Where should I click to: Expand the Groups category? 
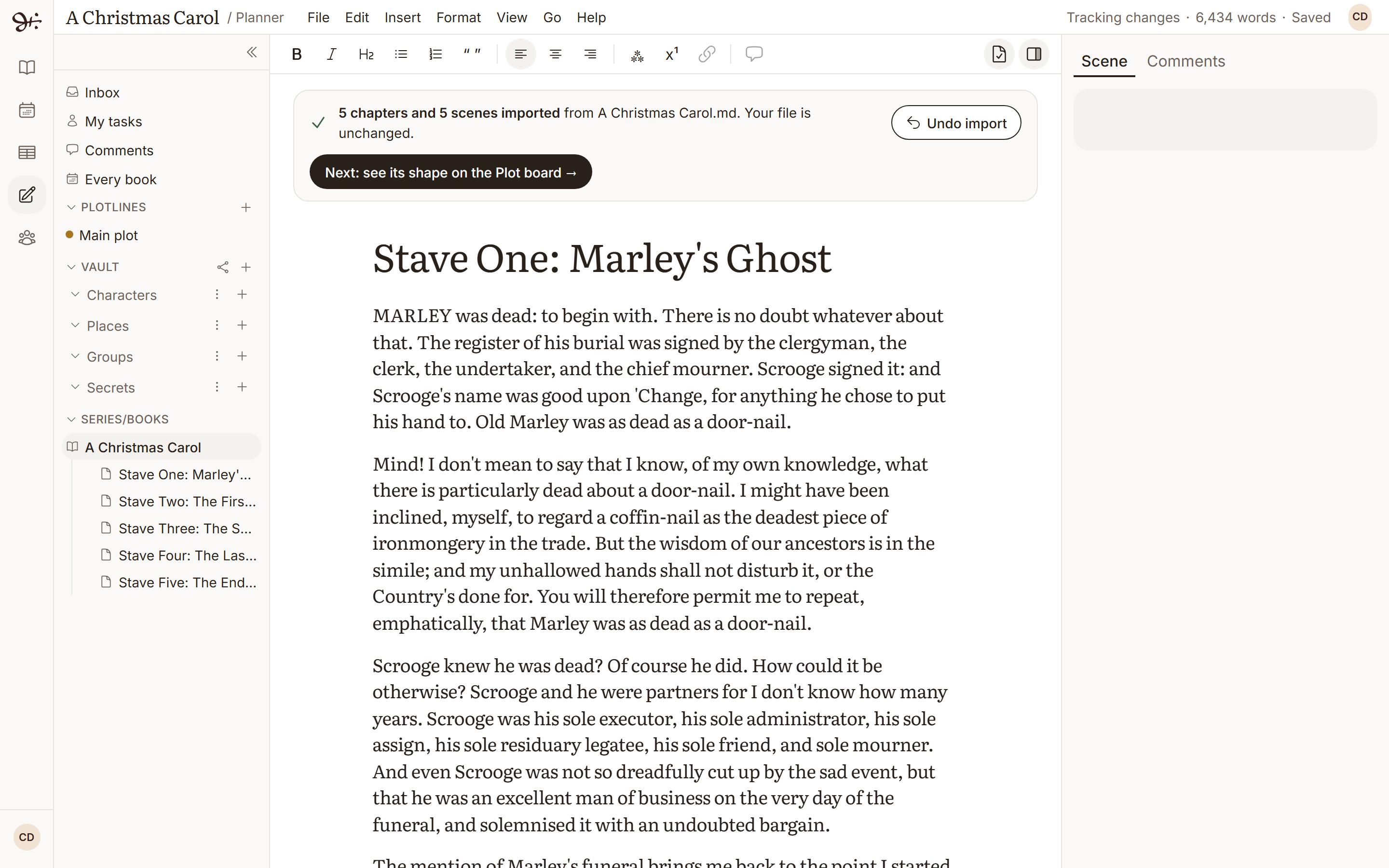tap(75, 356)
